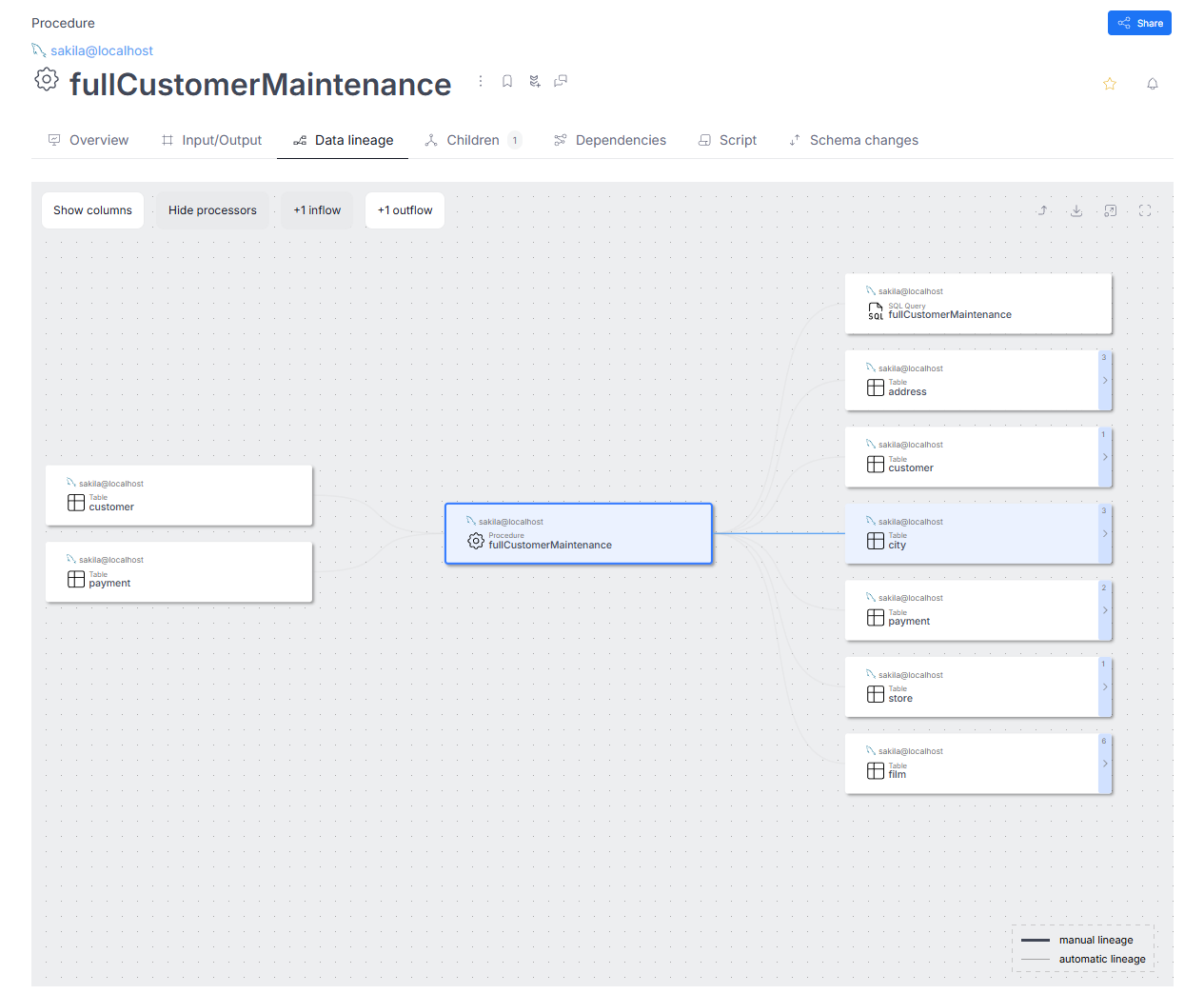1204x994 pixels.
Task: Click the 'city' label in the highlighted node
Action: (x=897, y=546)
